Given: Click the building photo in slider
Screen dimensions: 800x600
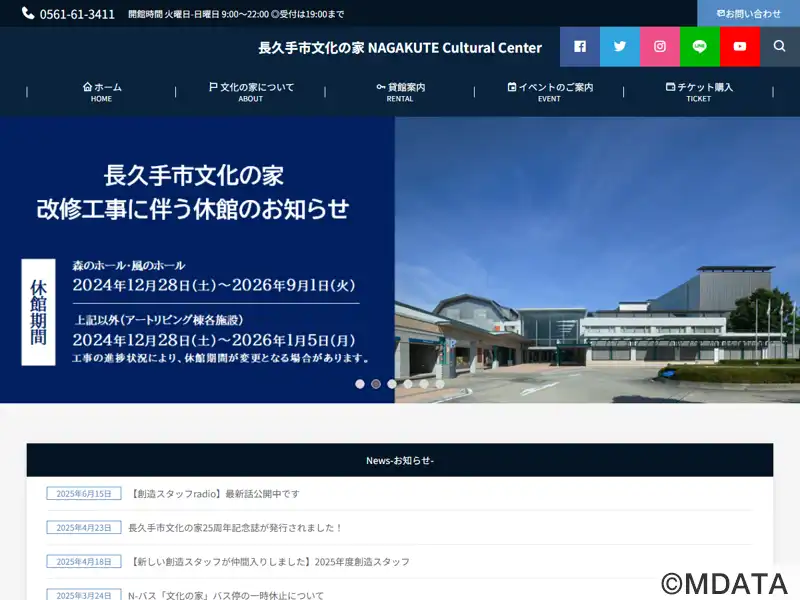Looking at the screenshot, I should pyautogui.click(x=597, y=260).
